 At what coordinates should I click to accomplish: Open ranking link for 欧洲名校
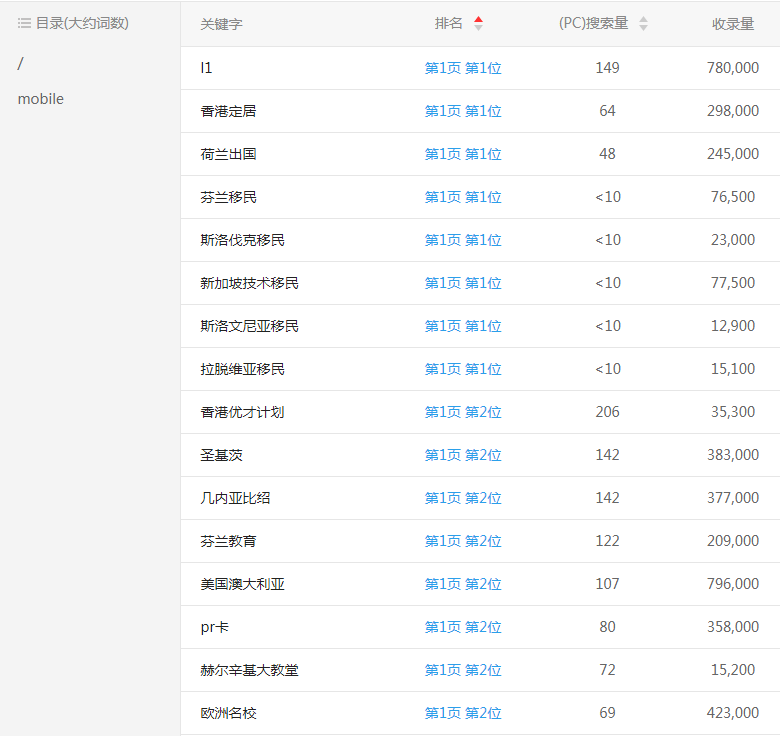(463, 713)
